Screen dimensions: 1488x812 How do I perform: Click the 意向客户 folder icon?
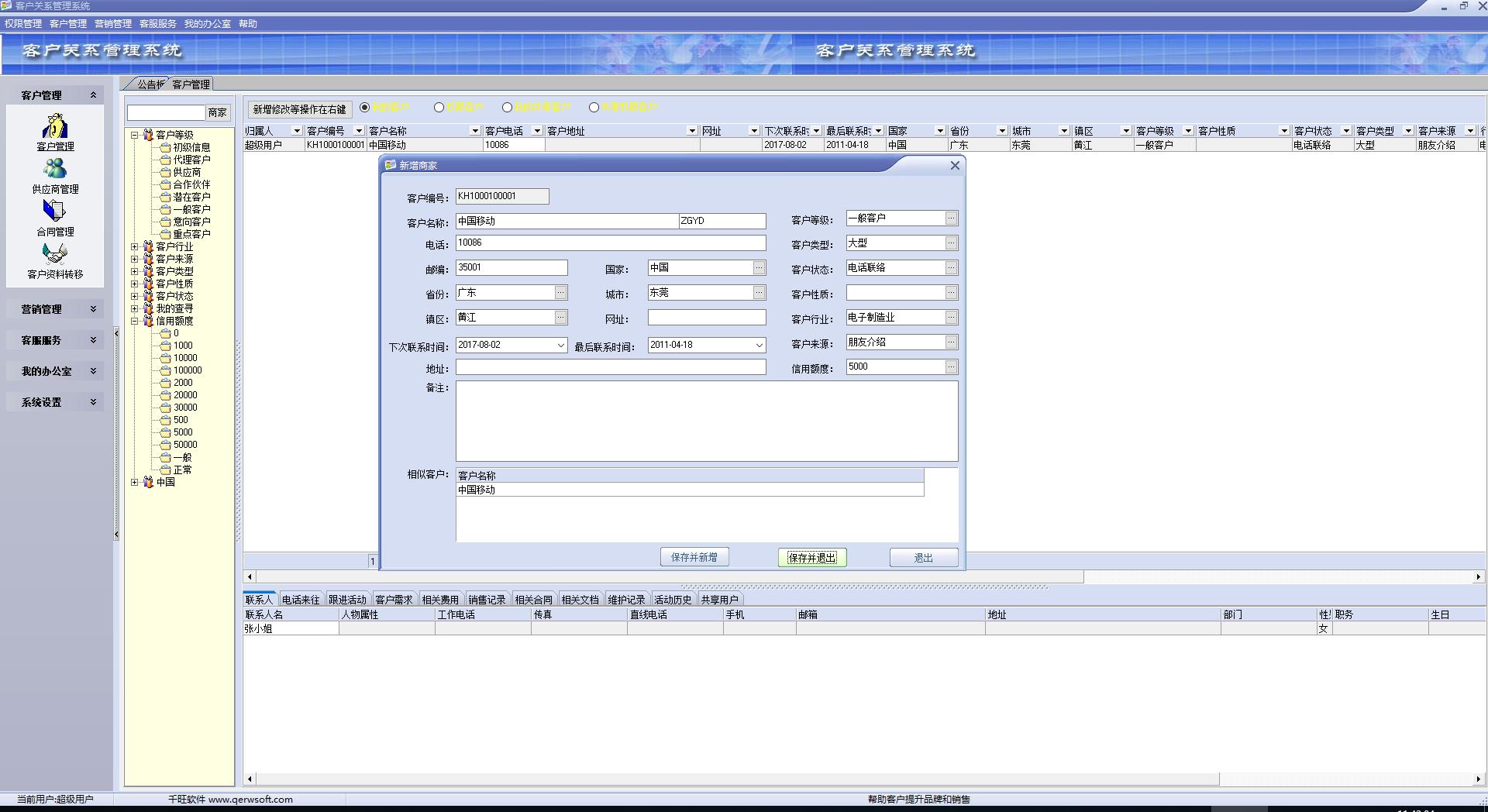click(x=165, y=222)
